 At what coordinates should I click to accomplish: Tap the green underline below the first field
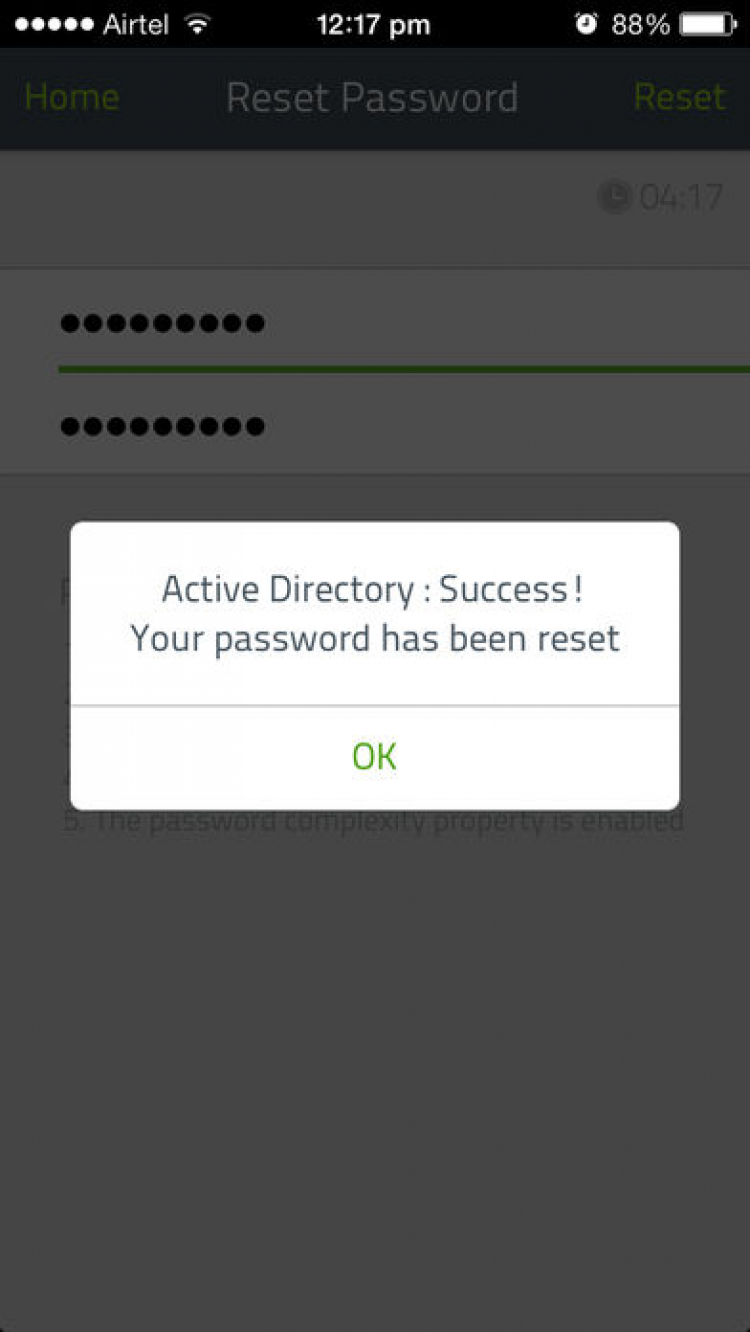pos(404,370)
